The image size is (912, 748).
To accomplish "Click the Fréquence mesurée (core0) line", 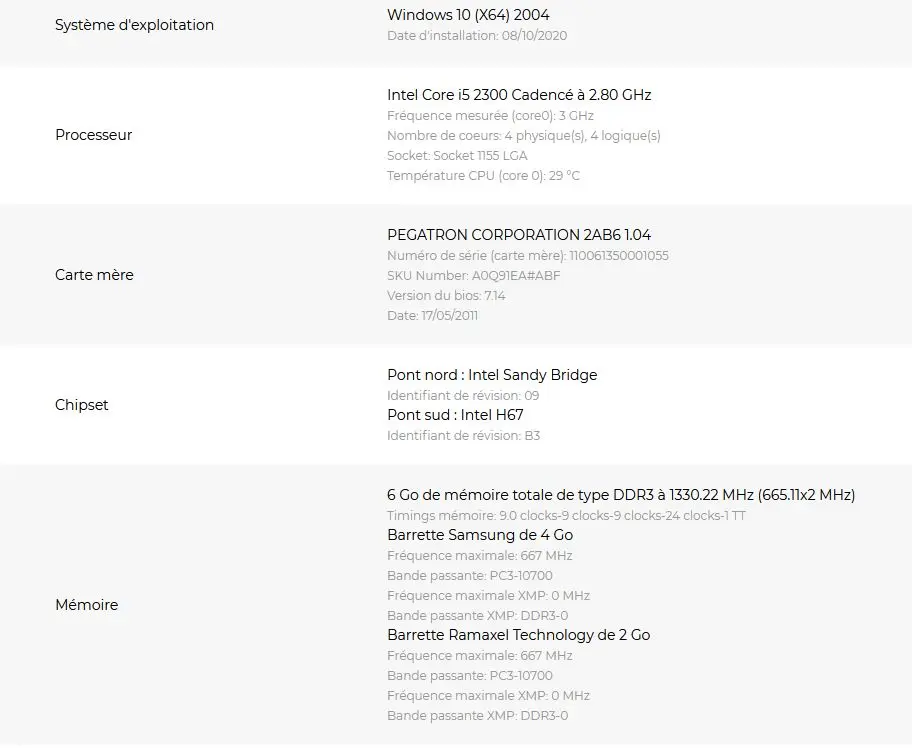I will (x=490, y=116).
